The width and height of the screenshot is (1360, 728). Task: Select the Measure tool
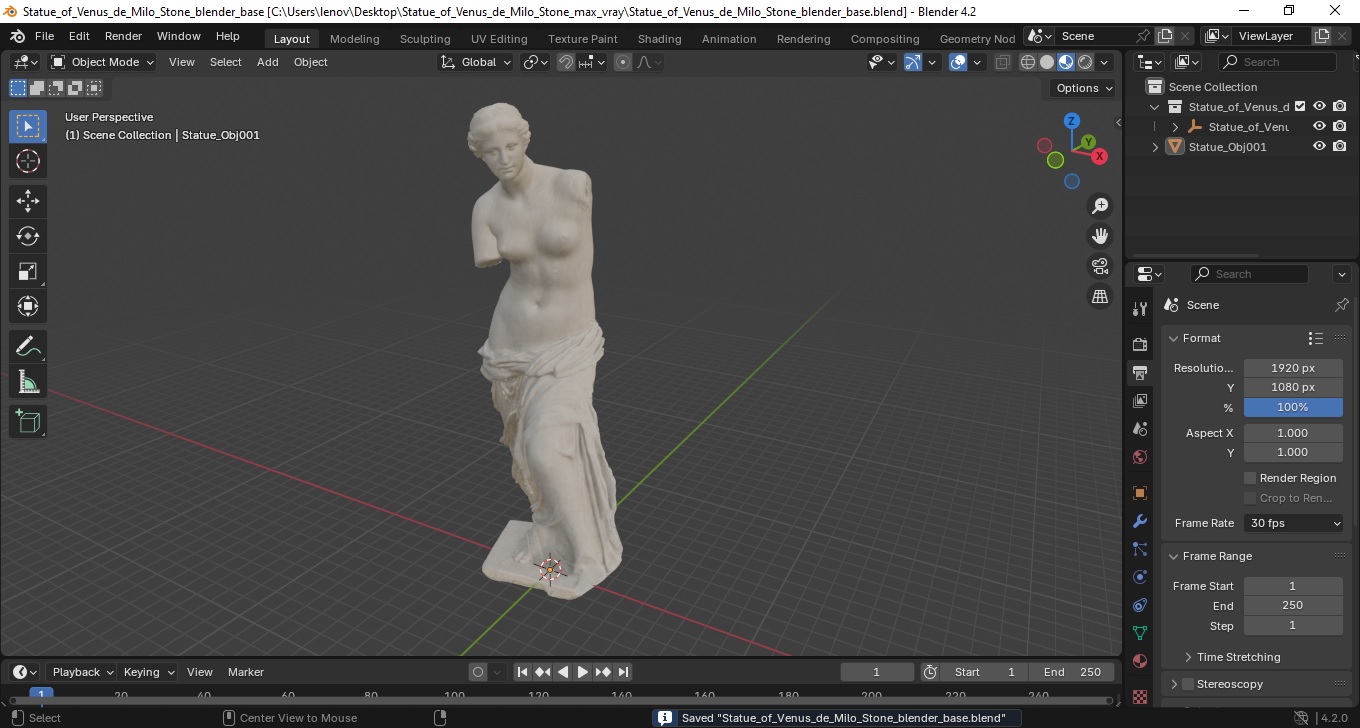[x=28, y=382]
